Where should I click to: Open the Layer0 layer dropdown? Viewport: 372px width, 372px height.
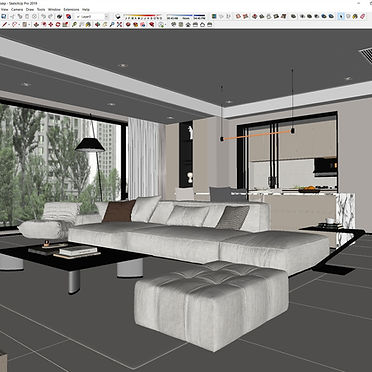click(x=92, y=16)
